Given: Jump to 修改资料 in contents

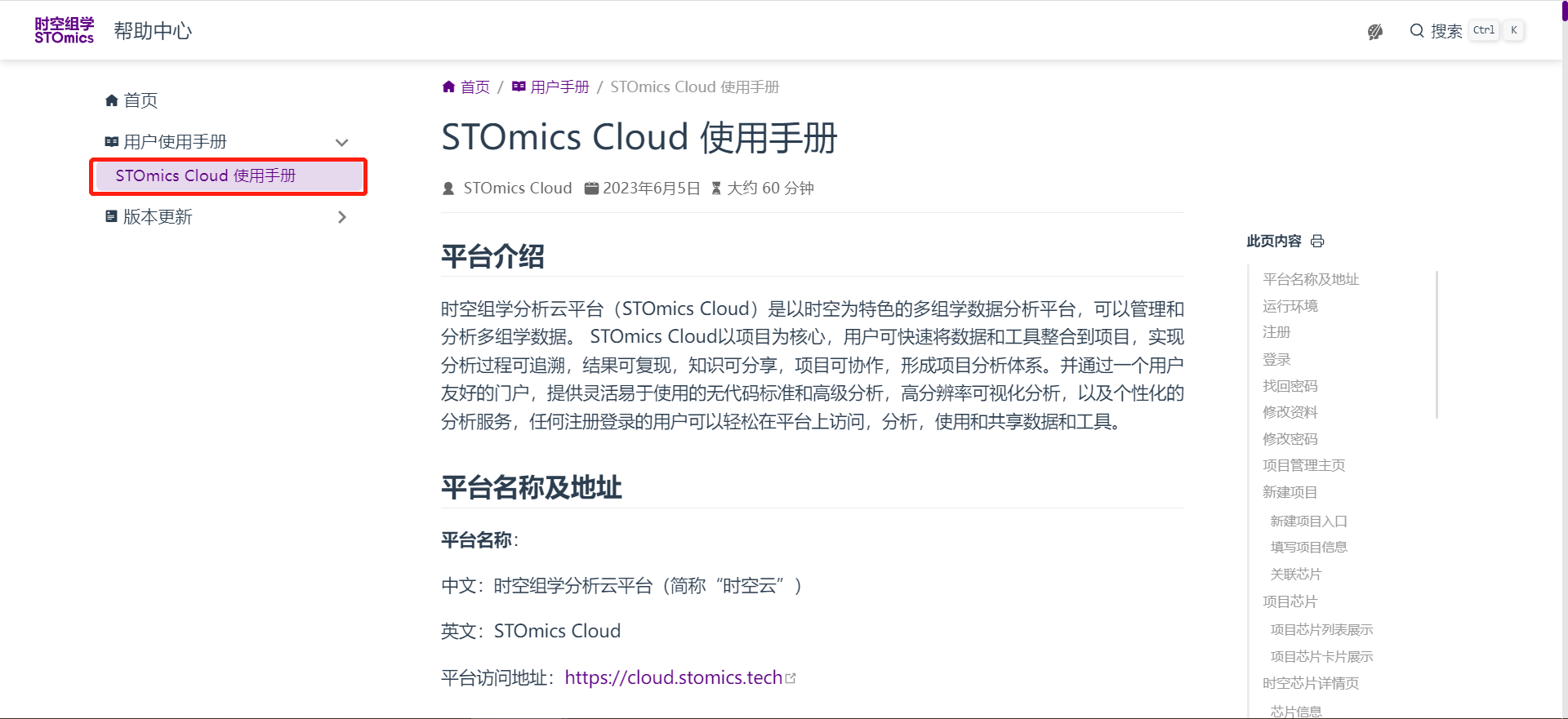Looking at the screenshot, I should (1290, 412).
